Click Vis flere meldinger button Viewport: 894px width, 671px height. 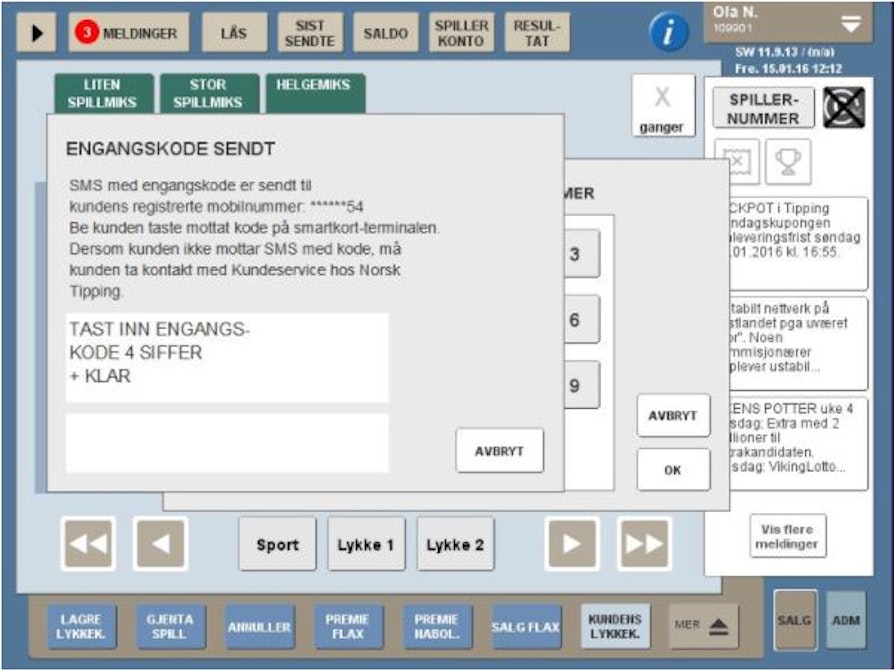tap(787, 537)
